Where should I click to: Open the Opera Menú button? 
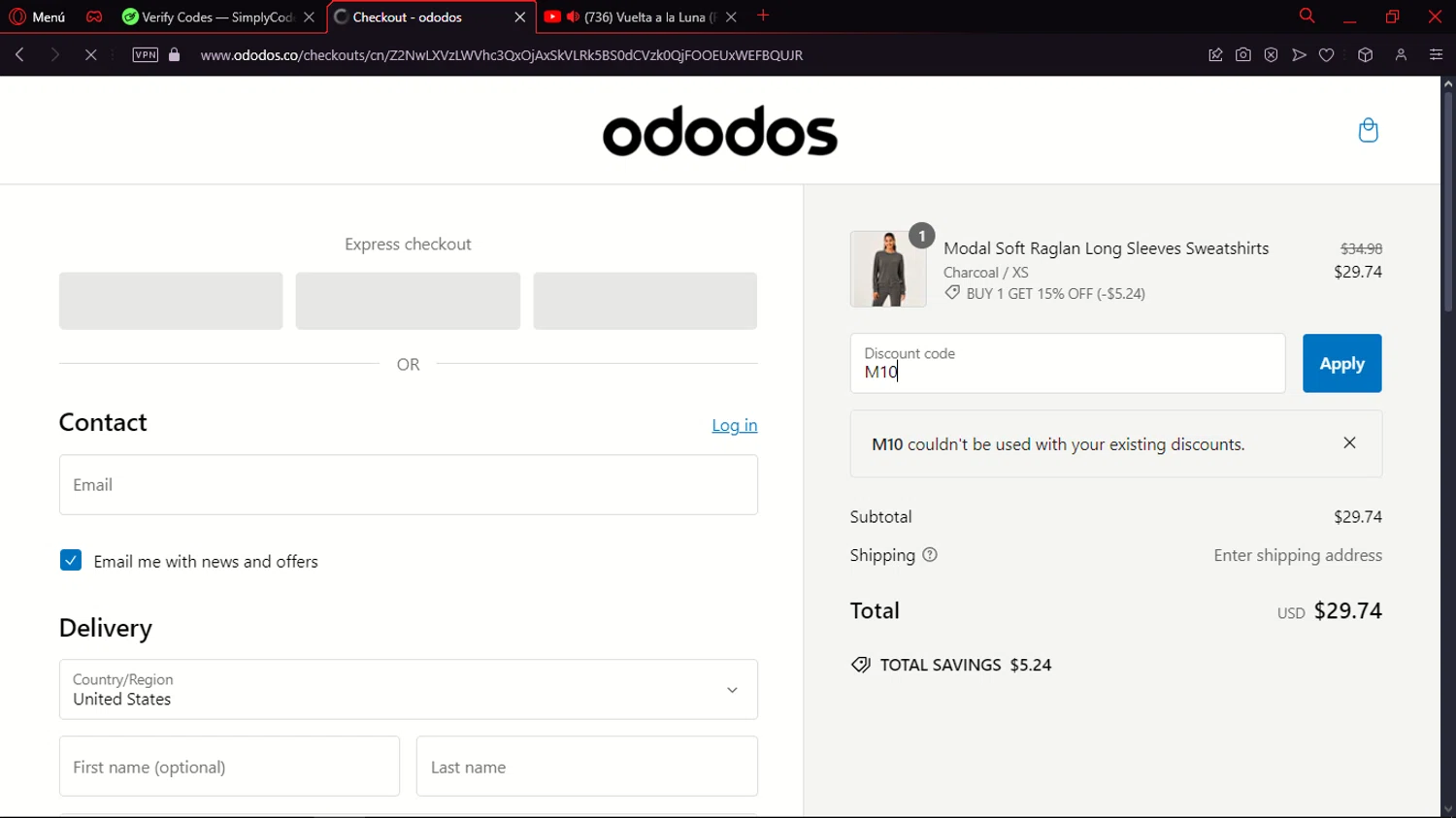pyautogui.click(x=37, y=16)
